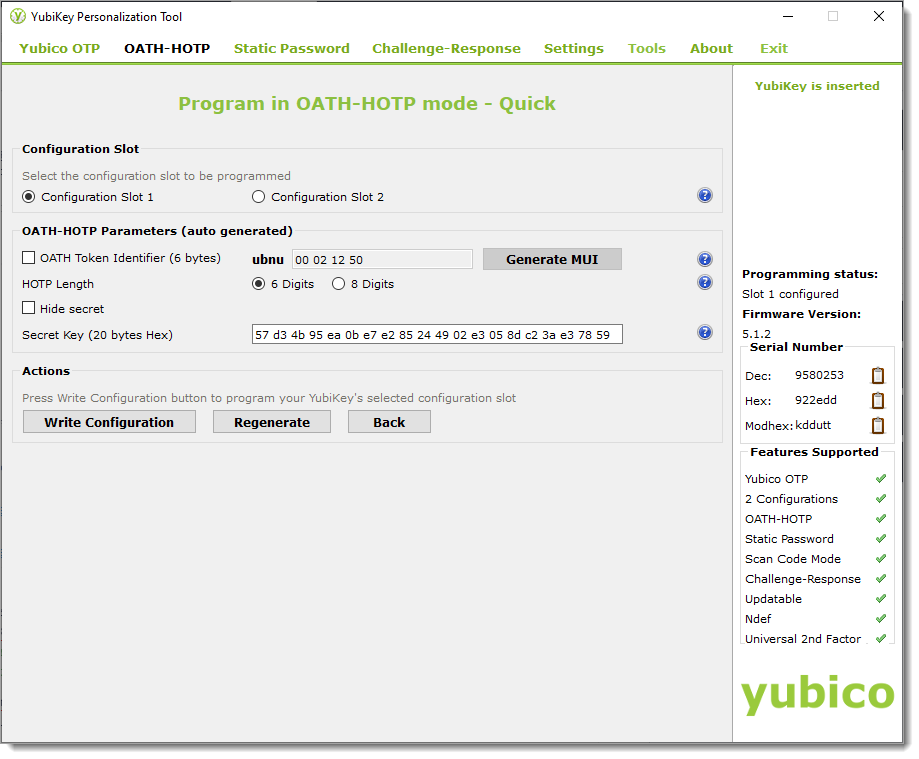Copy the Modhex serial number to clipboard

[877, 425]
